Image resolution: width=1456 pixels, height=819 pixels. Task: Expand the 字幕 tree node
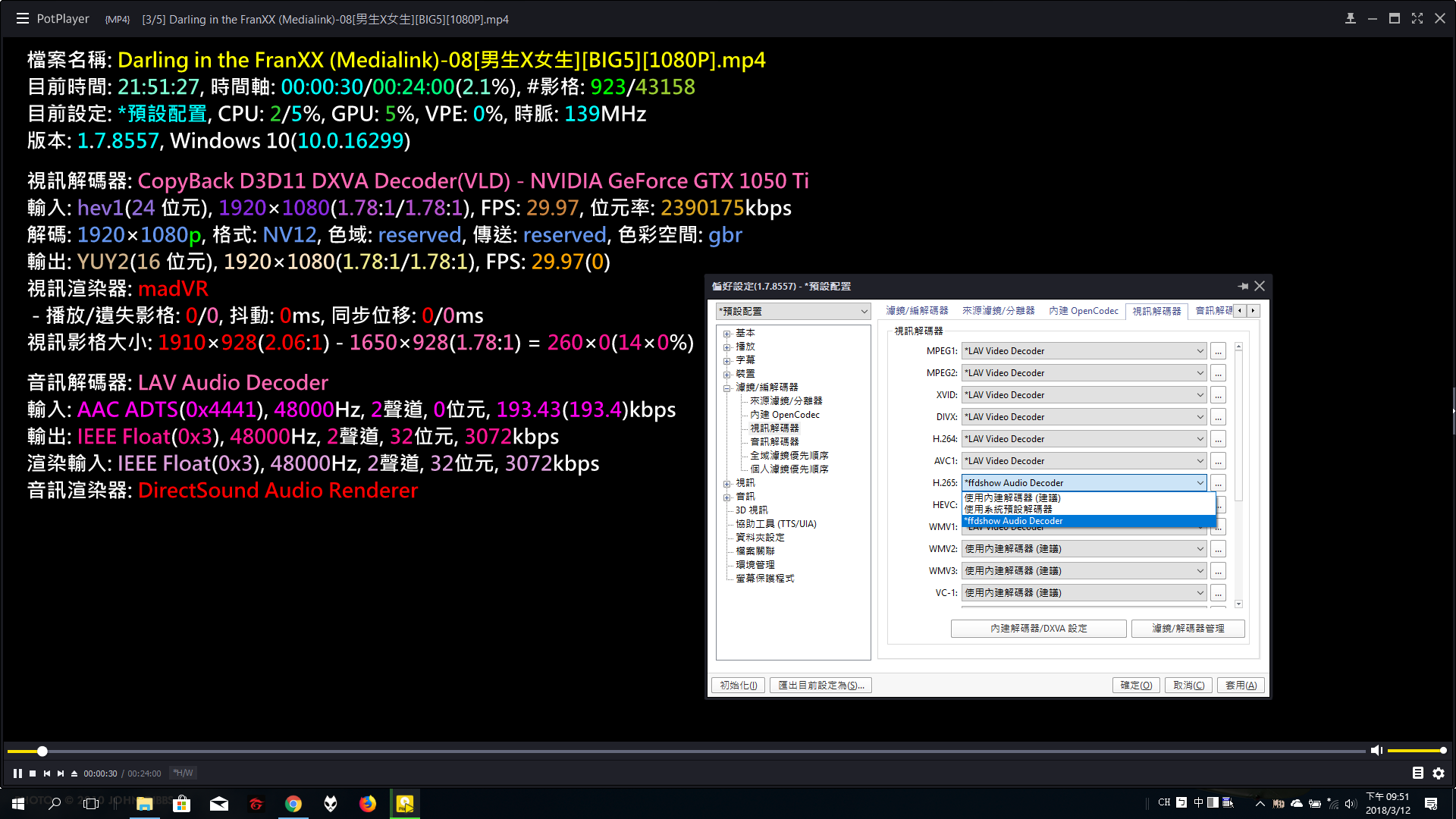(726, 360)
